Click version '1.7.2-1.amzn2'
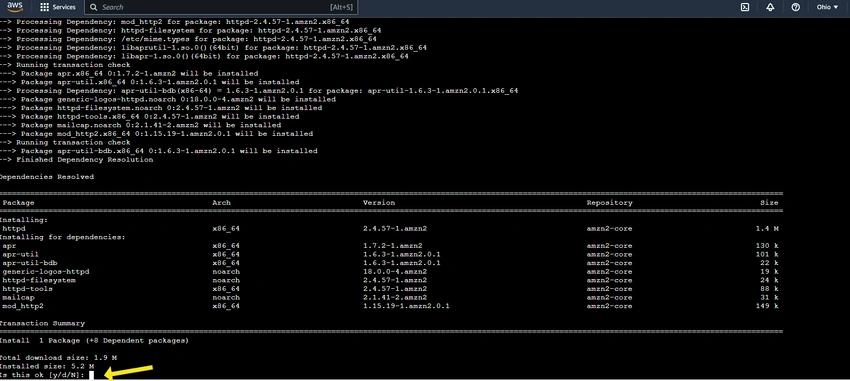850x381 pixels. [392, 246]
